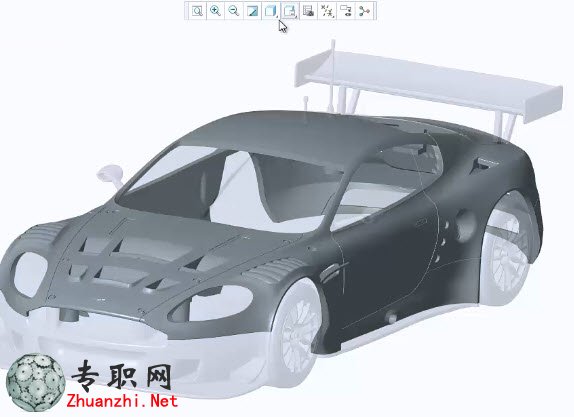Image resolution: width=574 pixels, height=417 pixels.
Task: Open the Saved Orientations icon
Action: click(x=290, y=11)
